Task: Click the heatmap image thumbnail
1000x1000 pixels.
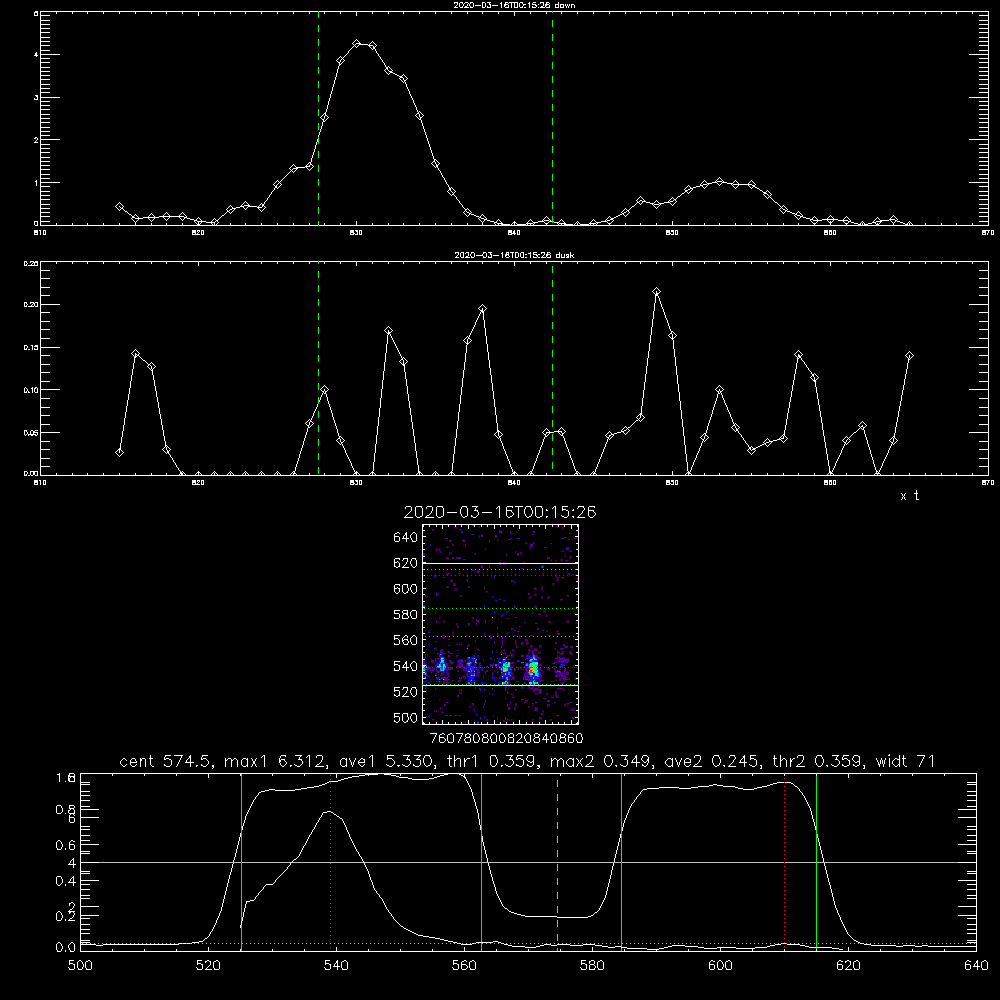Action: point(501,624)
